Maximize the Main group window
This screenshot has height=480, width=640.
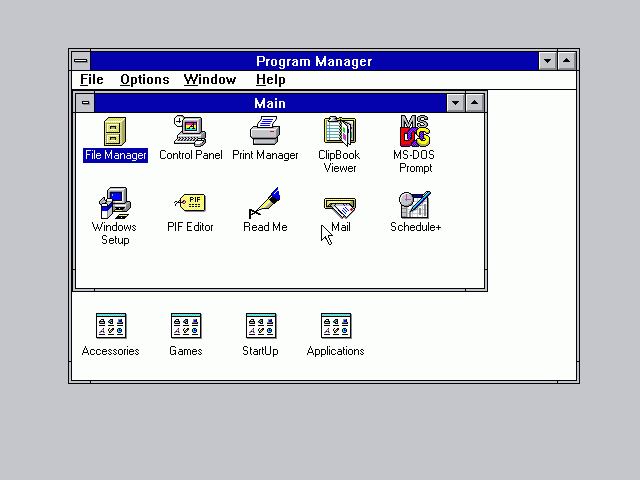point(474,103)
